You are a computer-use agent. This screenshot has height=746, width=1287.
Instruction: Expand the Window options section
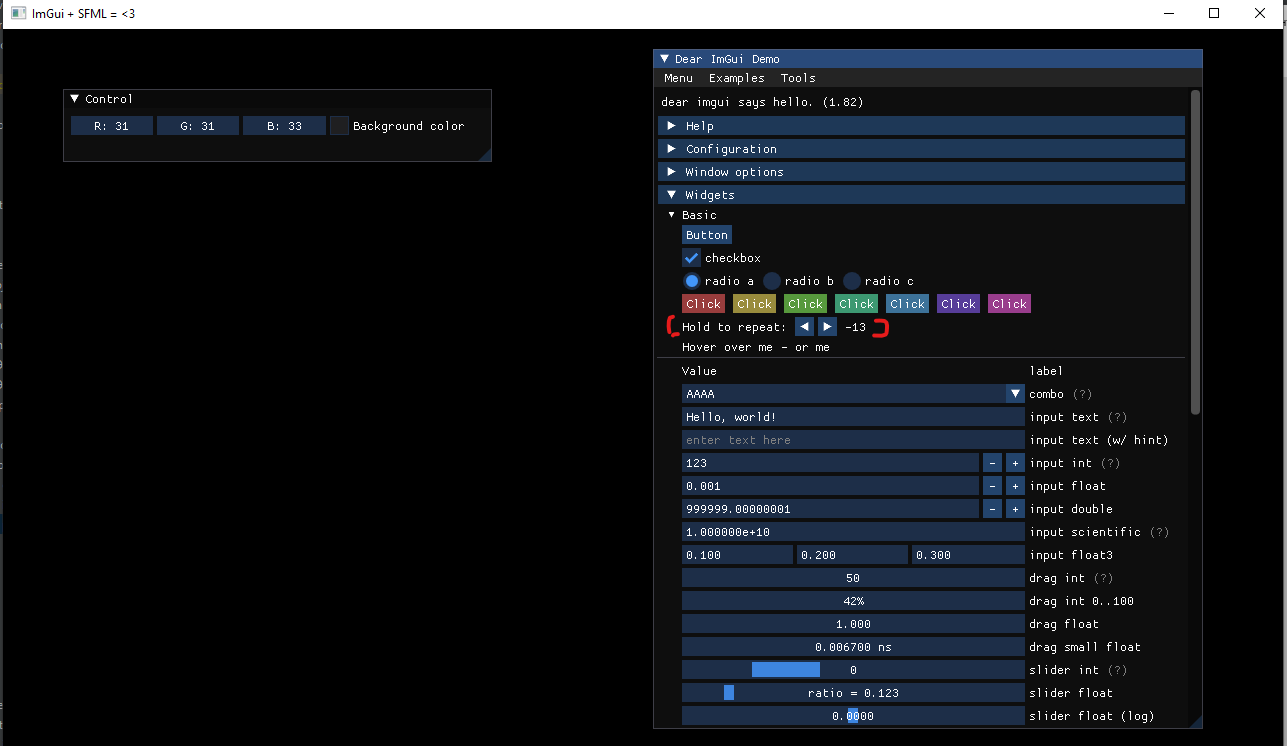coord(921,172)
